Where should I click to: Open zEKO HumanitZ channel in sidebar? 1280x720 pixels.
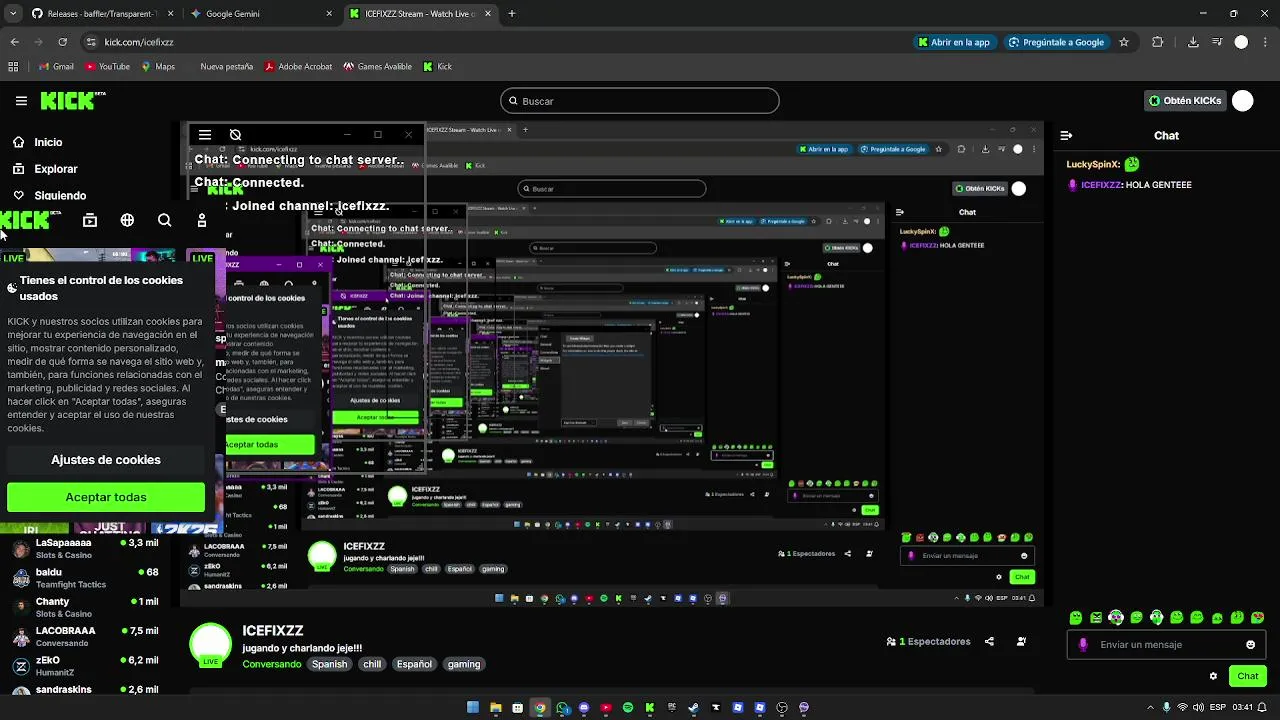coord(85,666)
